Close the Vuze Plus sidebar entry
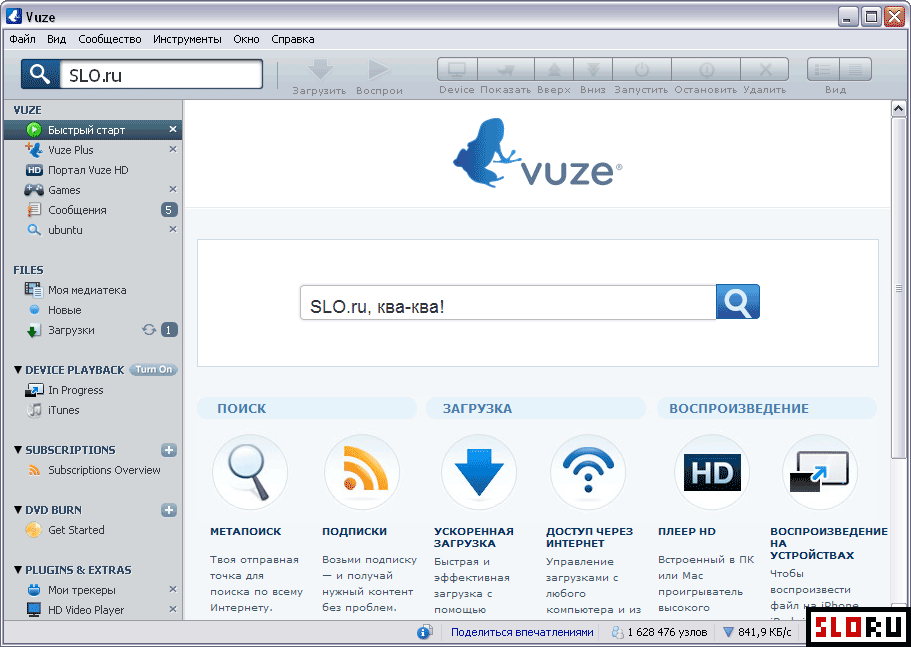911x647 pixels. coord(173,149)
